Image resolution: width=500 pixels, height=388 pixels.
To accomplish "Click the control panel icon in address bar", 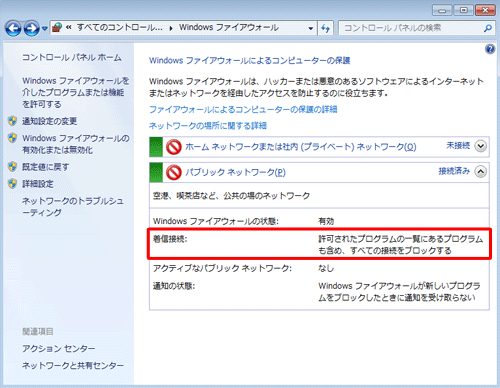I will click(x=57, y=27).
